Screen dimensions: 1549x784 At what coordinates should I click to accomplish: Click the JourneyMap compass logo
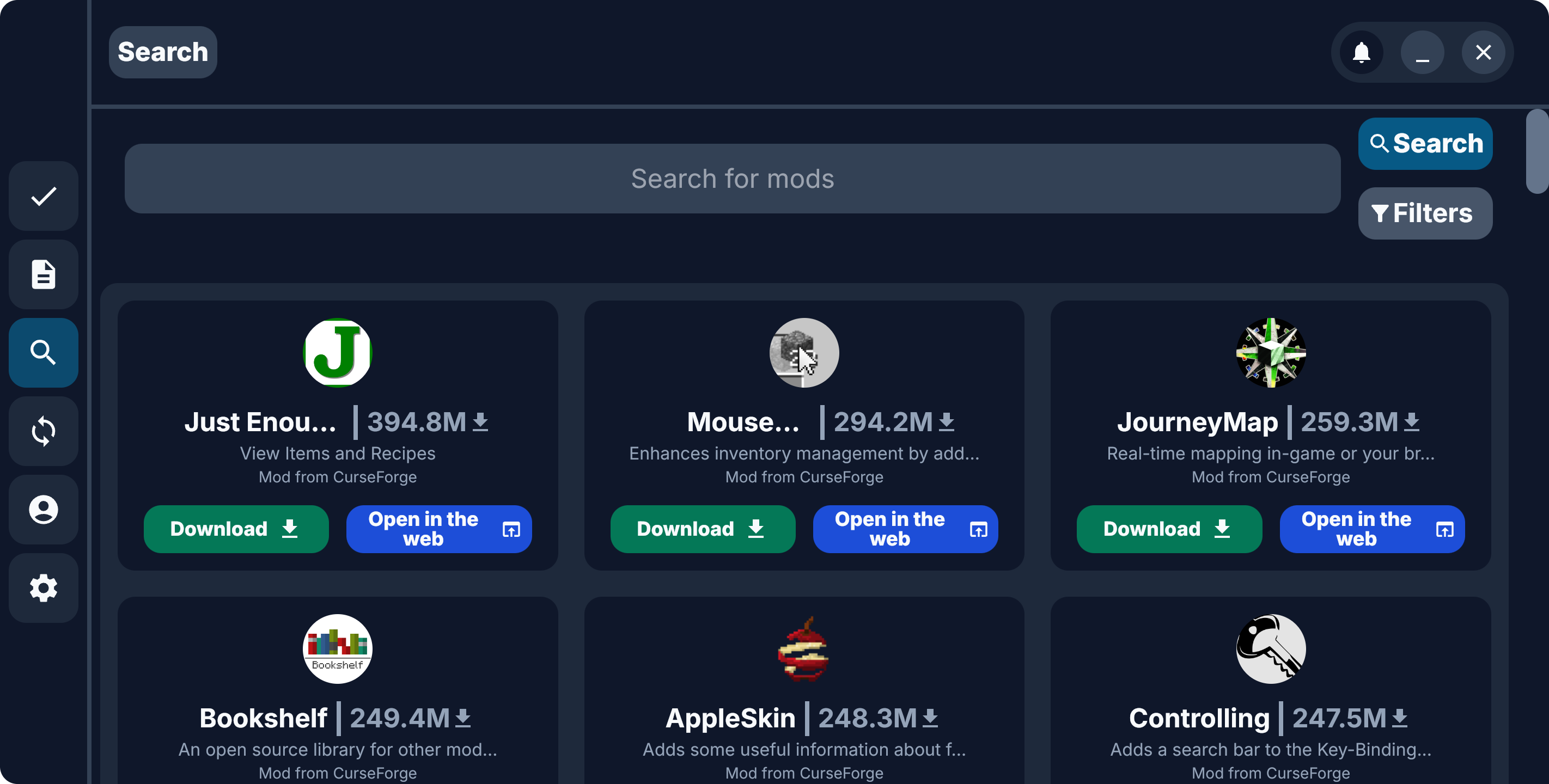coord(1271,353)
